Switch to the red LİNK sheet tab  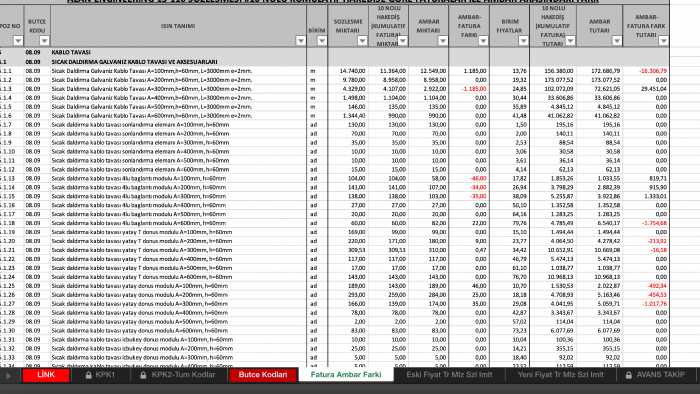(x=46, y=375)
